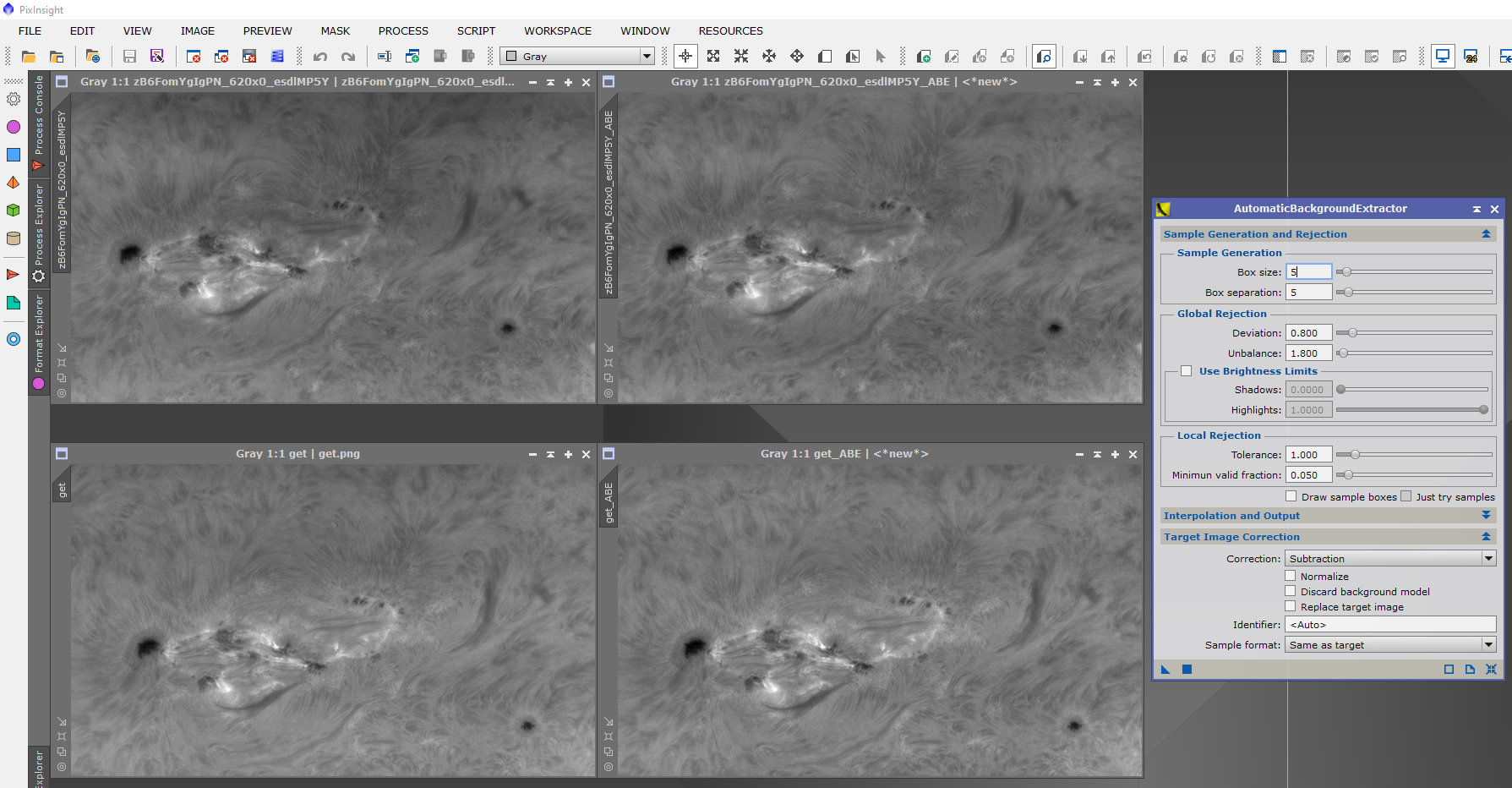Click the blue stacked-lines icon in toolbar
The width and height of the screenshot is (1512, 788).
tap(277, 57)
